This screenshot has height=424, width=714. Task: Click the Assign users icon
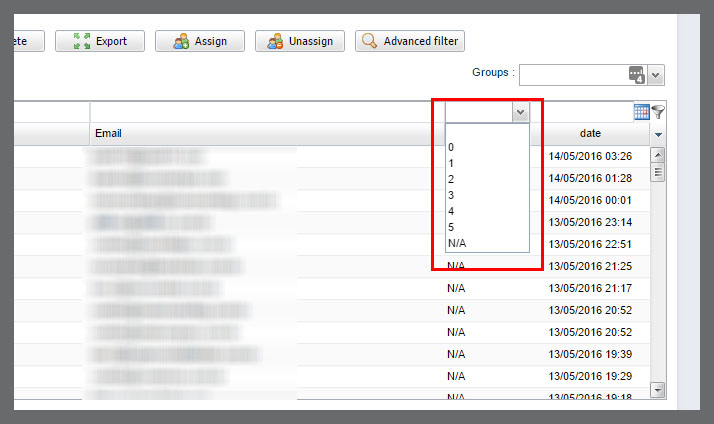click(x=181, y=41)
